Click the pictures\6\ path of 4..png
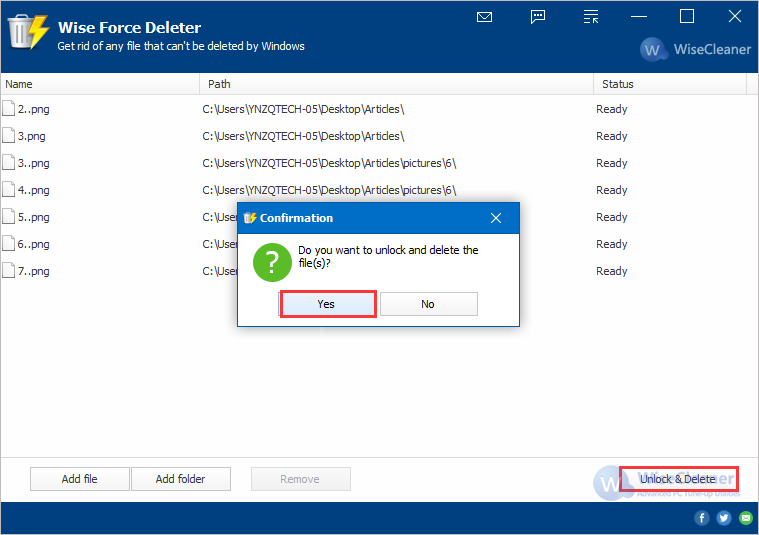 (329, 190)
